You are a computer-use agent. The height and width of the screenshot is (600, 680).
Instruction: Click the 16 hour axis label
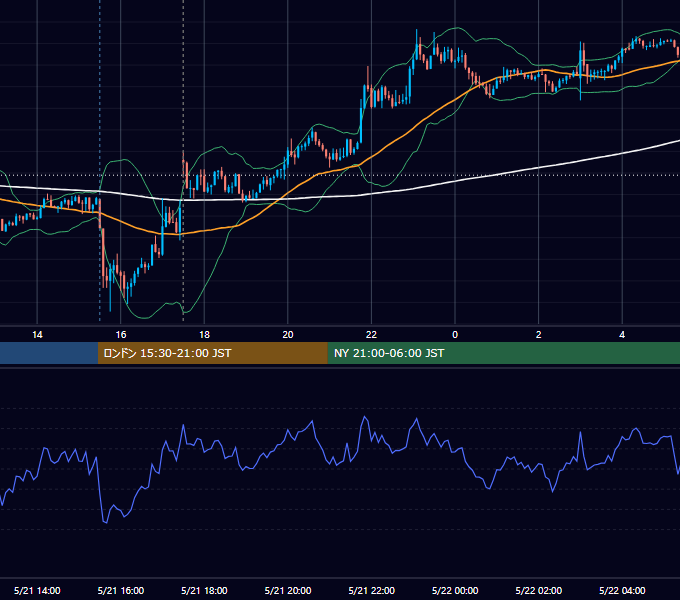[121, 335]
